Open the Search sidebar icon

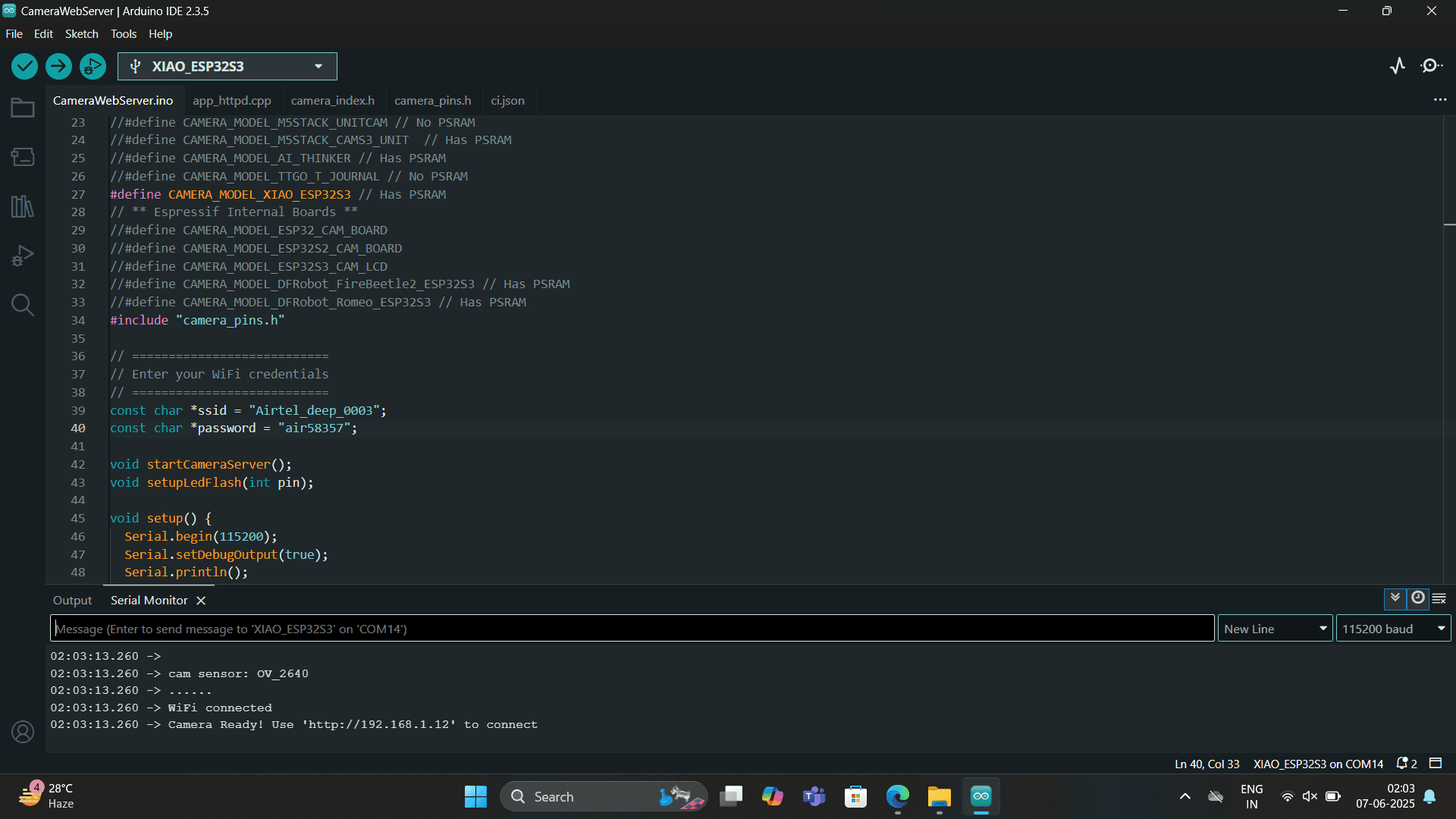(23, 305)
